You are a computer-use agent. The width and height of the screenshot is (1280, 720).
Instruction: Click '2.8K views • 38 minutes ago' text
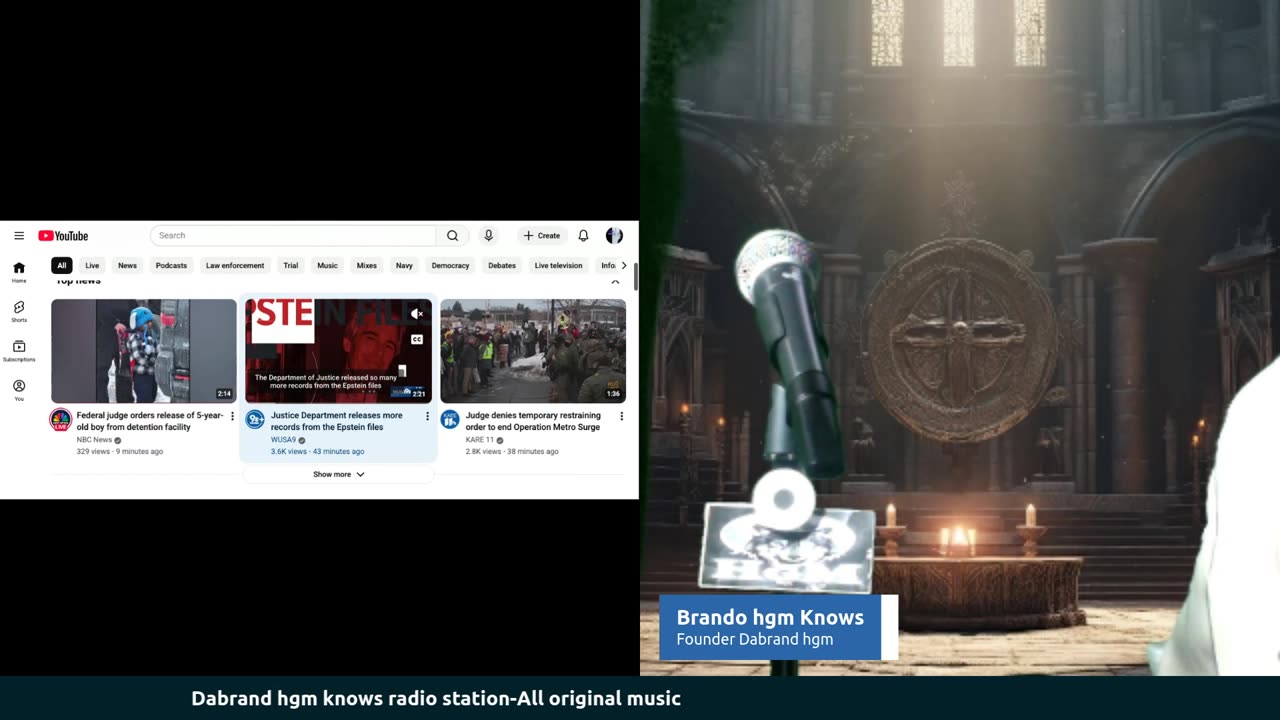(512, 452)
